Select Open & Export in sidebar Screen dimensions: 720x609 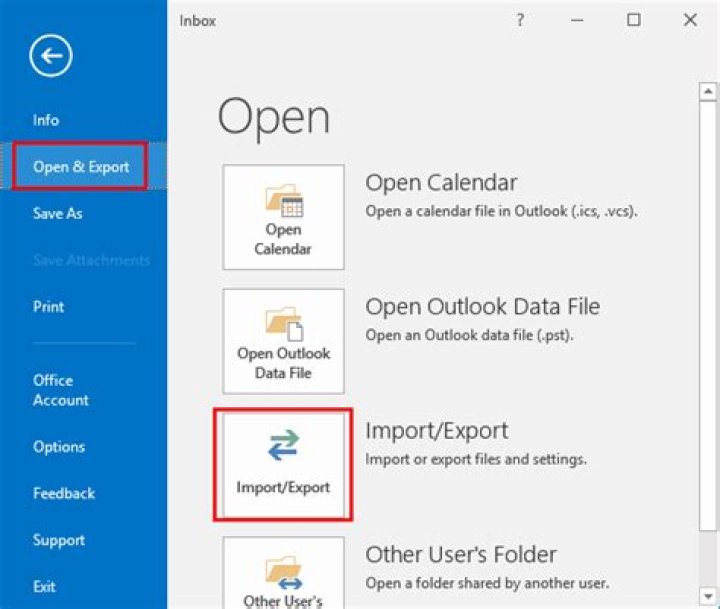point(81,167)
